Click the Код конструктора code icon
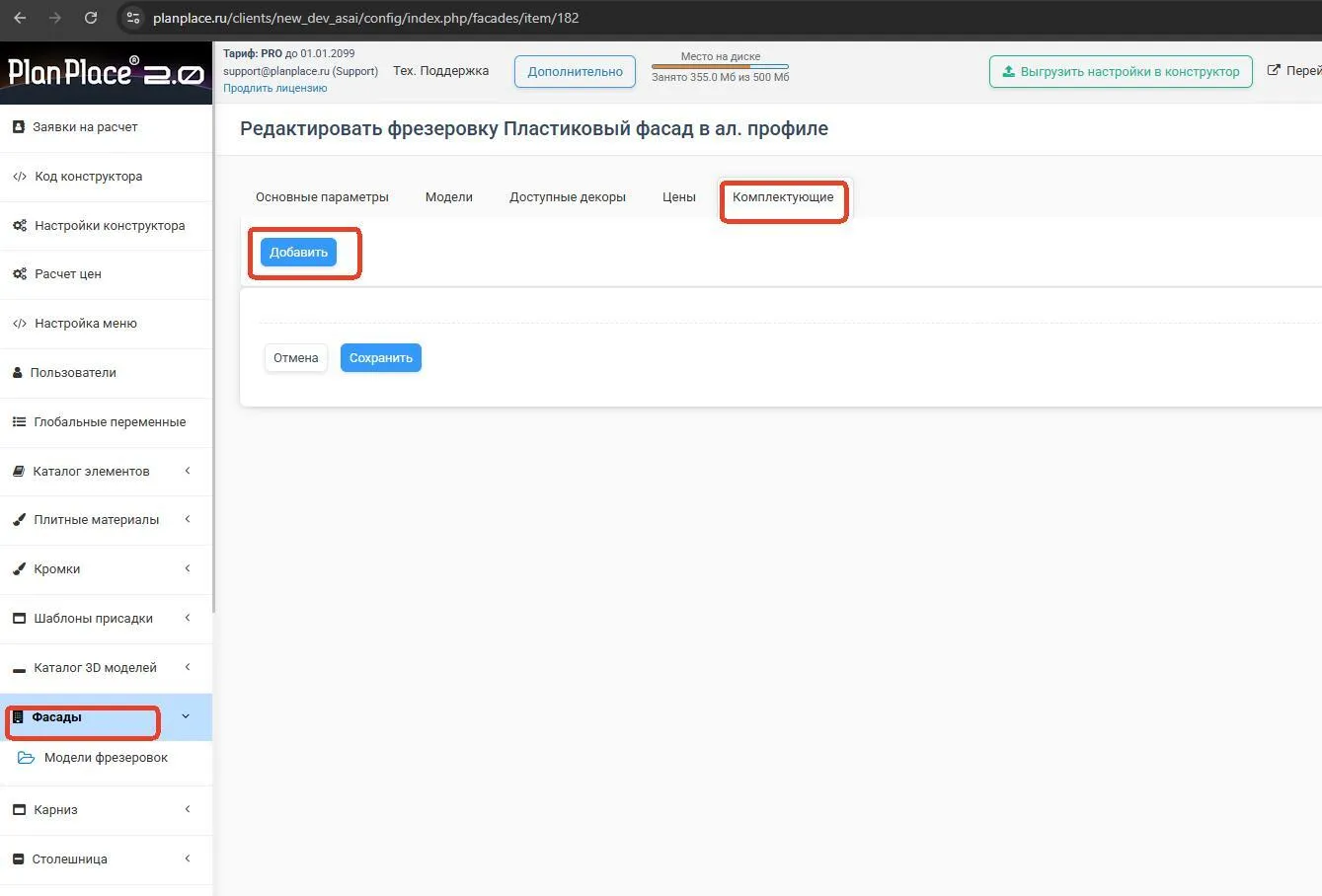 [x=20, y=177]
